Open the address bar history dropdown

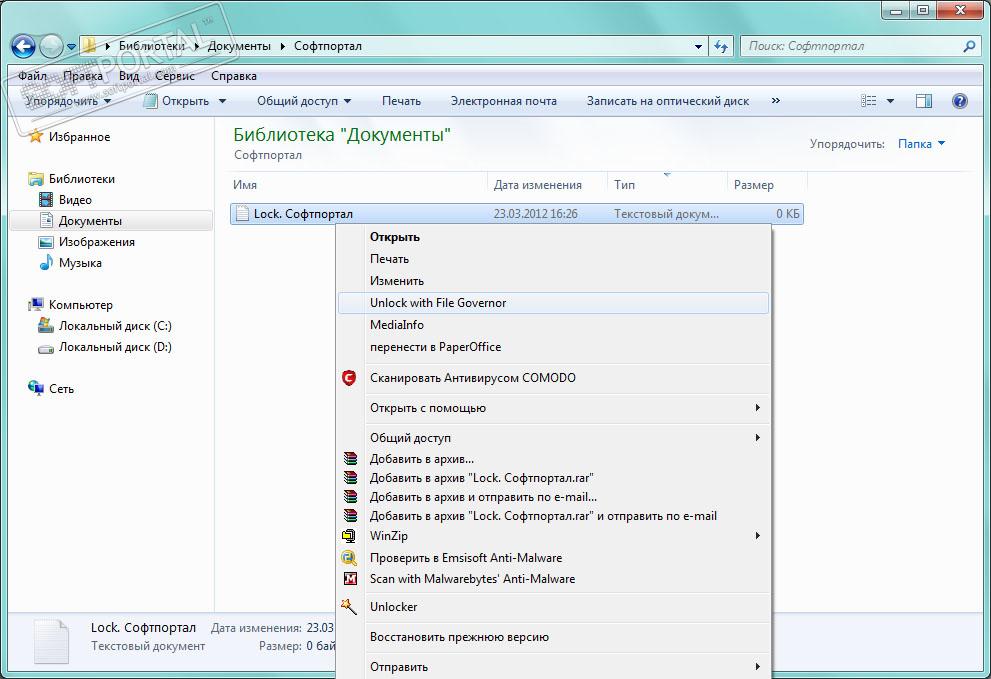[x=698, y=46]
